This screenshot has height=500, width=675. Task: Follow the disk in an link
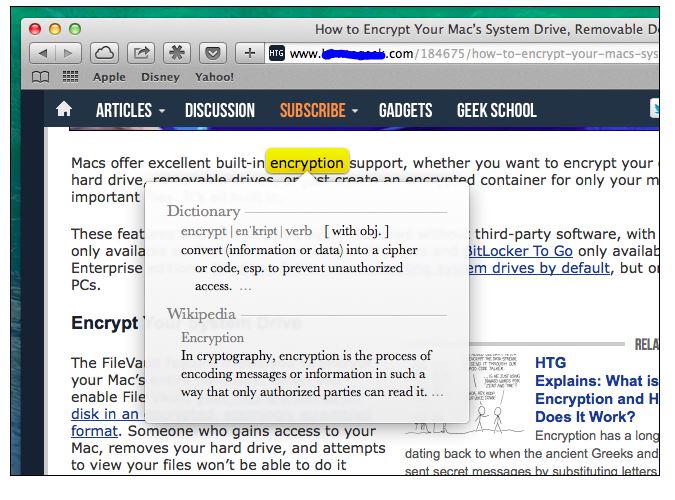(105, 414)
